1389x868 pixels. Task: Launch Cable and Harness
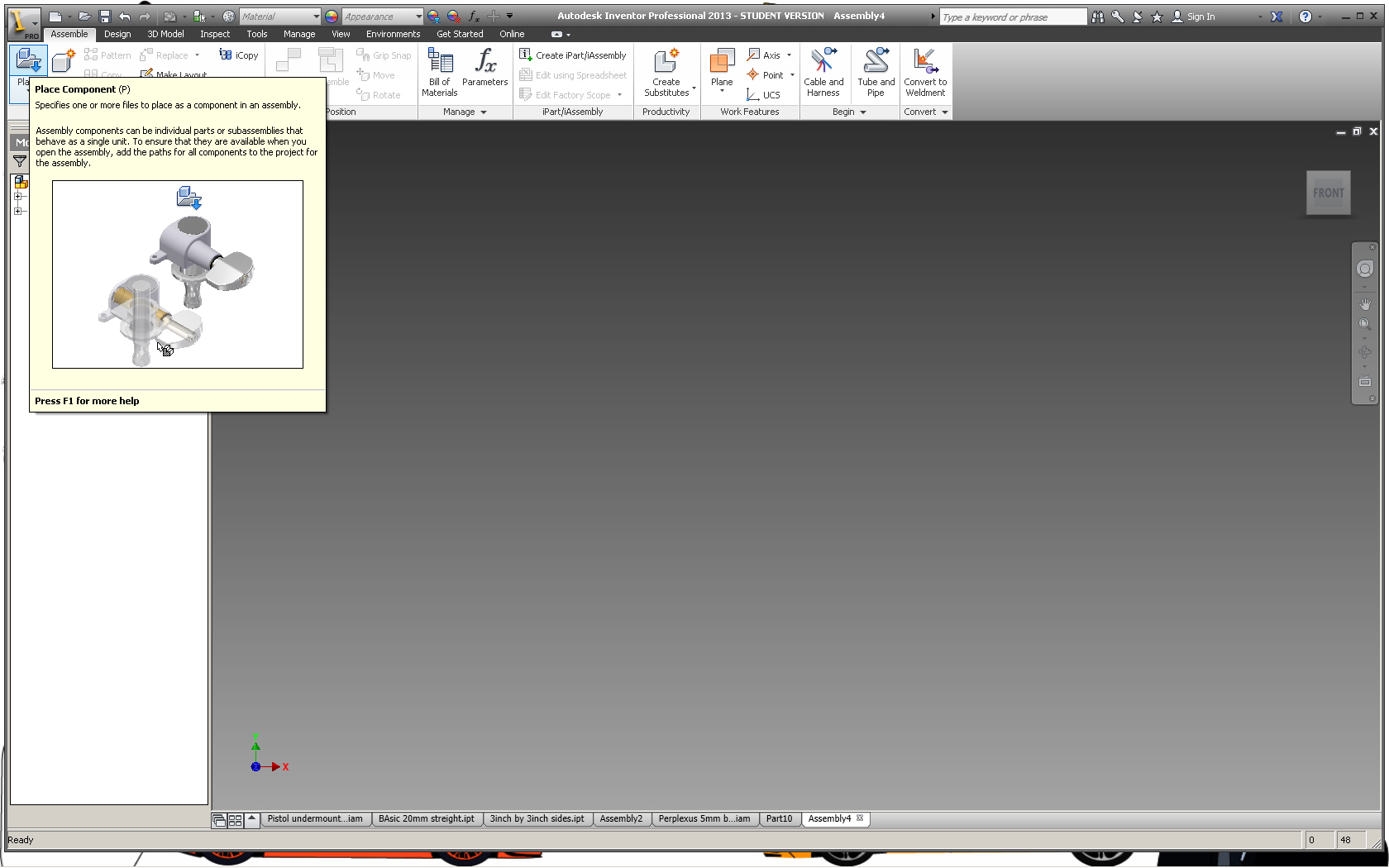pos(823,73)
